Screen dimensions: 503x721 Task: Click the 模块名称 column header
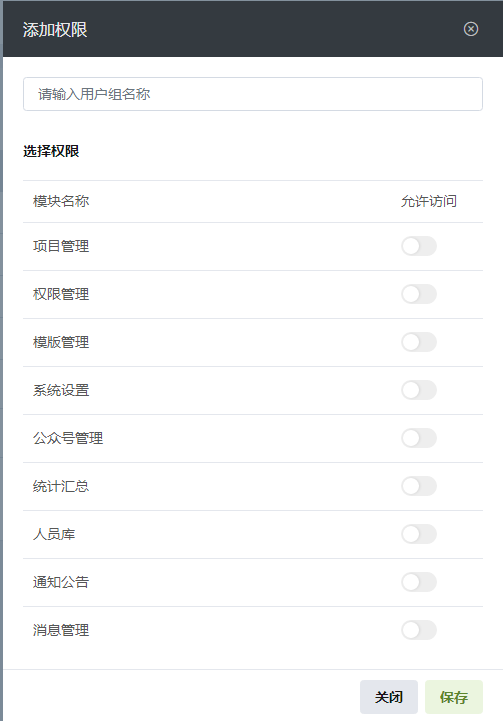point(61,201)
